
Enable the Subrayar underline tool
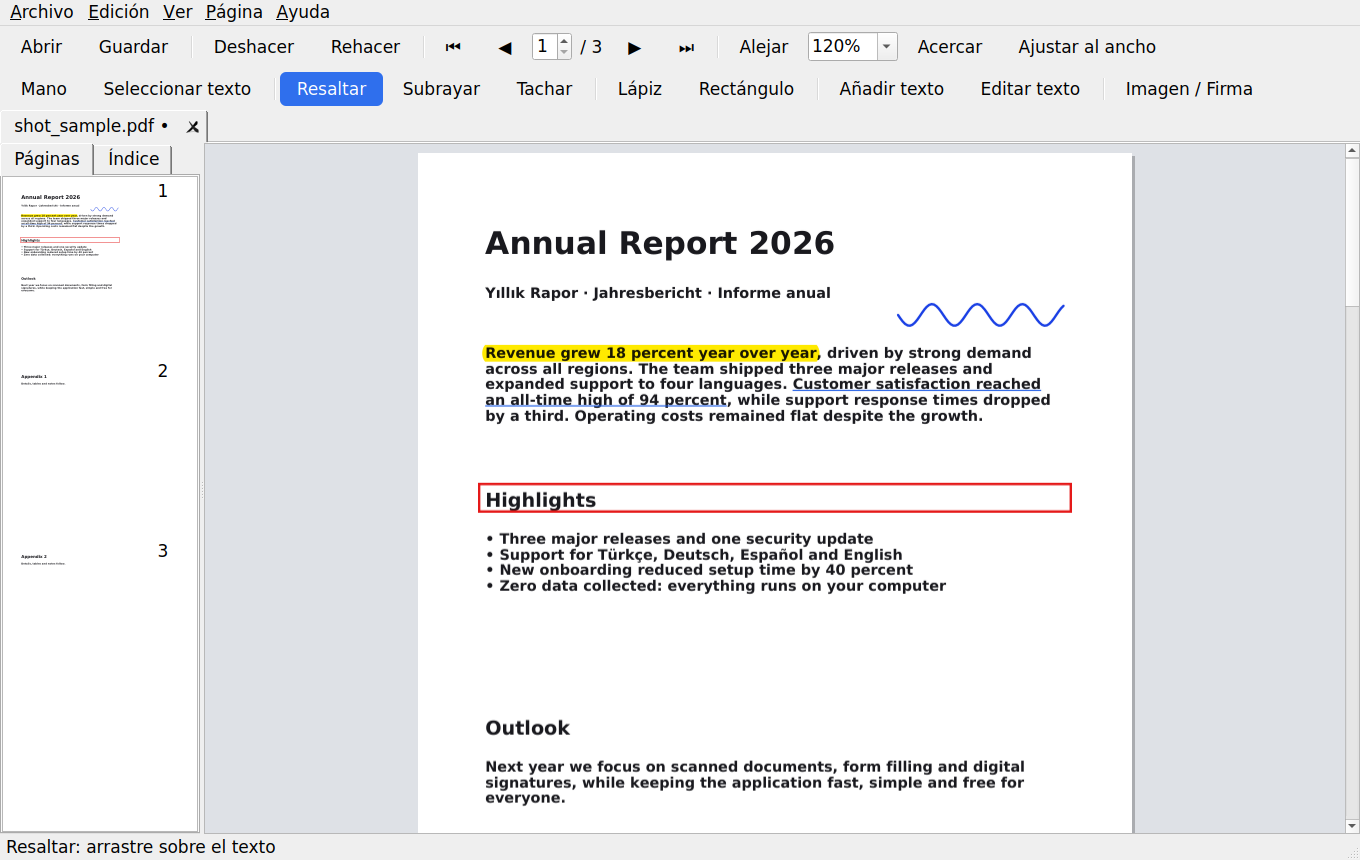click(x=441, y=89)
